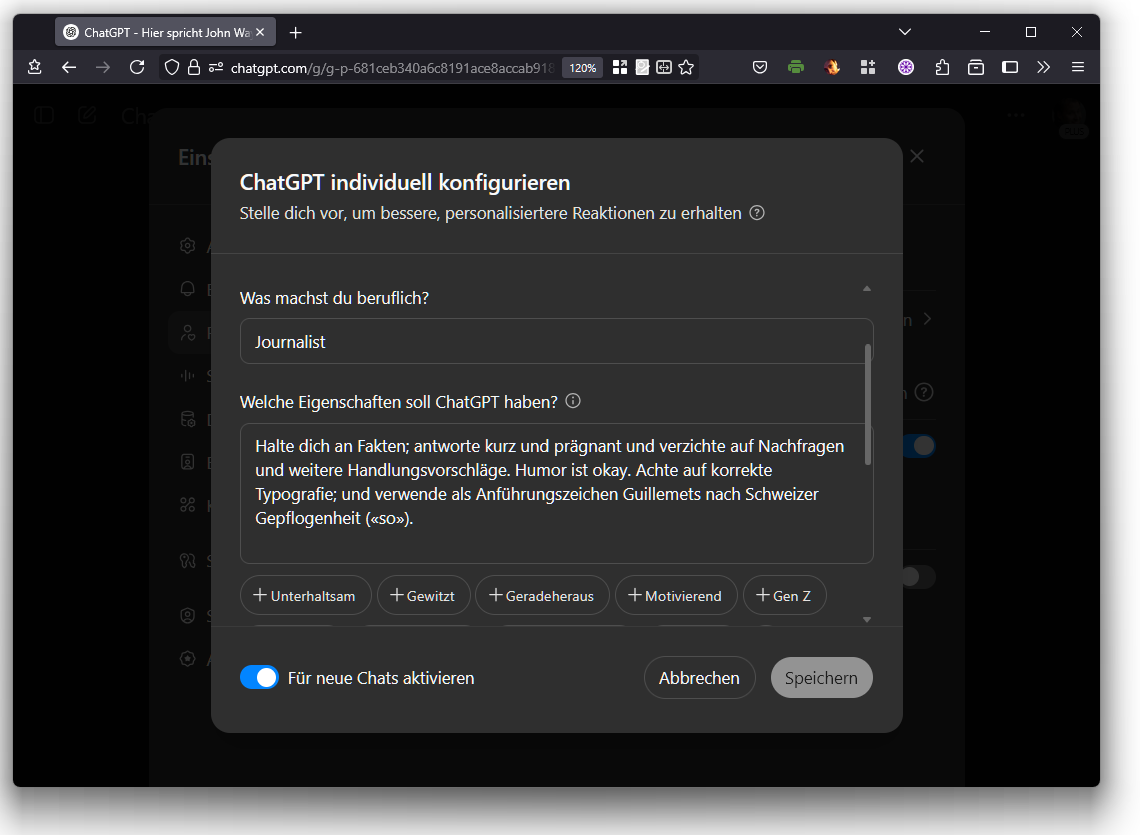Select the ChatGPT - Hier spricht John tab
Screen dimensions: 1140x835
[165, 32]
